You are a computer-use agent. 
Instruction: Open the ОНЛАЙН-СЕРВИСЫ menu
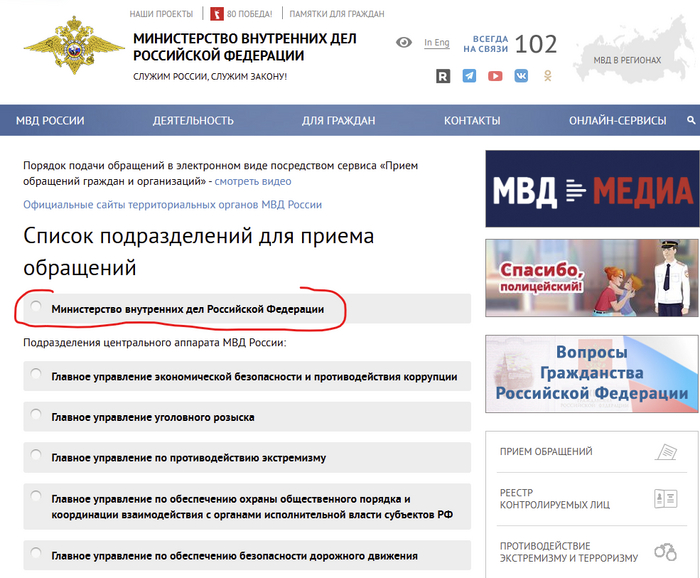[x=617, y=121]
